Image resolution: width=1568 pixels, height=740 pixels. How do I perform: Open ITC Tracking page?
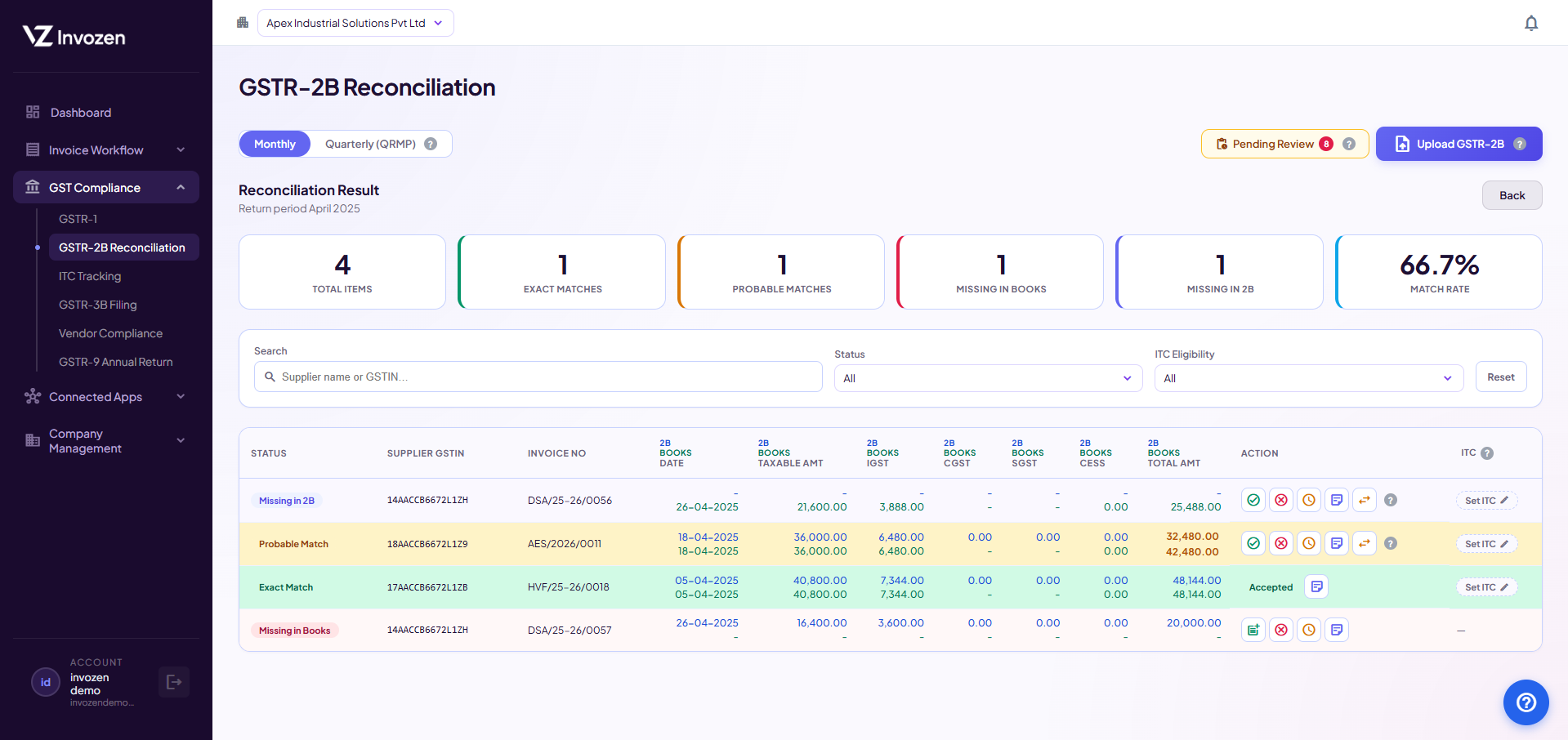pyautogui.click(x=123, y=276)
